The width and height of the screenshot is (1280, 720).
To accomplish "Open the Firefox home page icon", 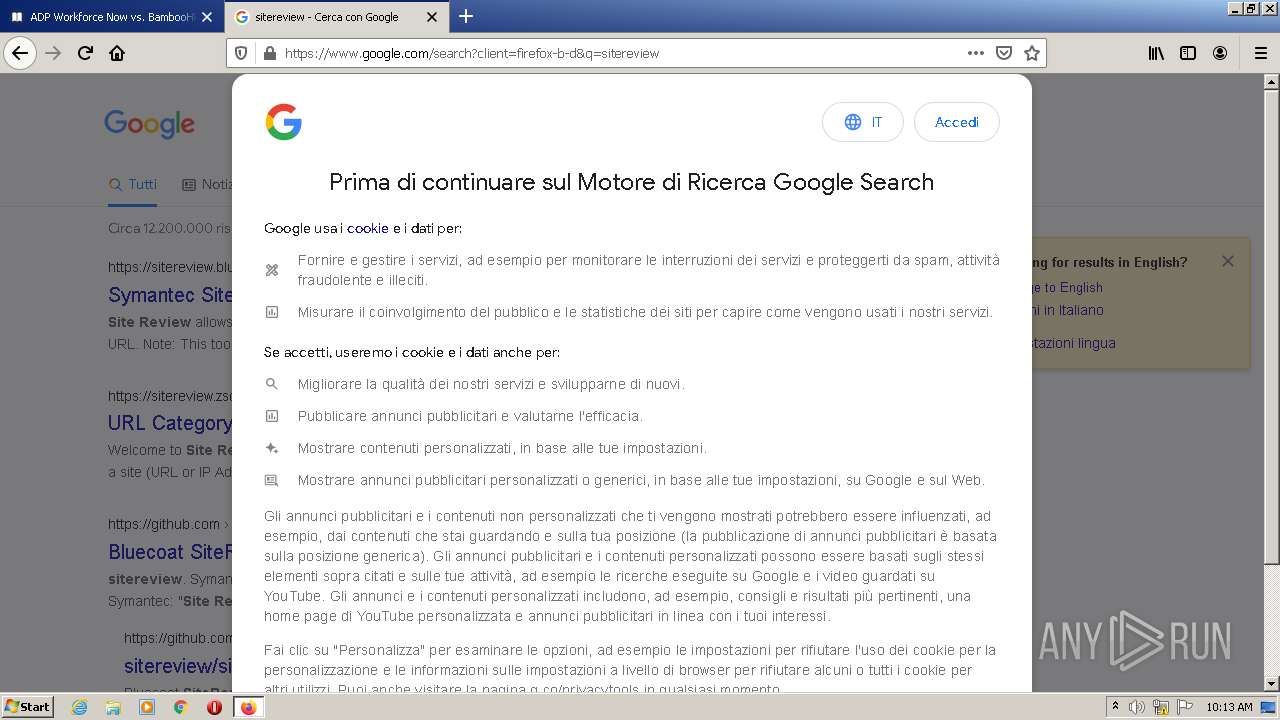I will tap(117, 53).
